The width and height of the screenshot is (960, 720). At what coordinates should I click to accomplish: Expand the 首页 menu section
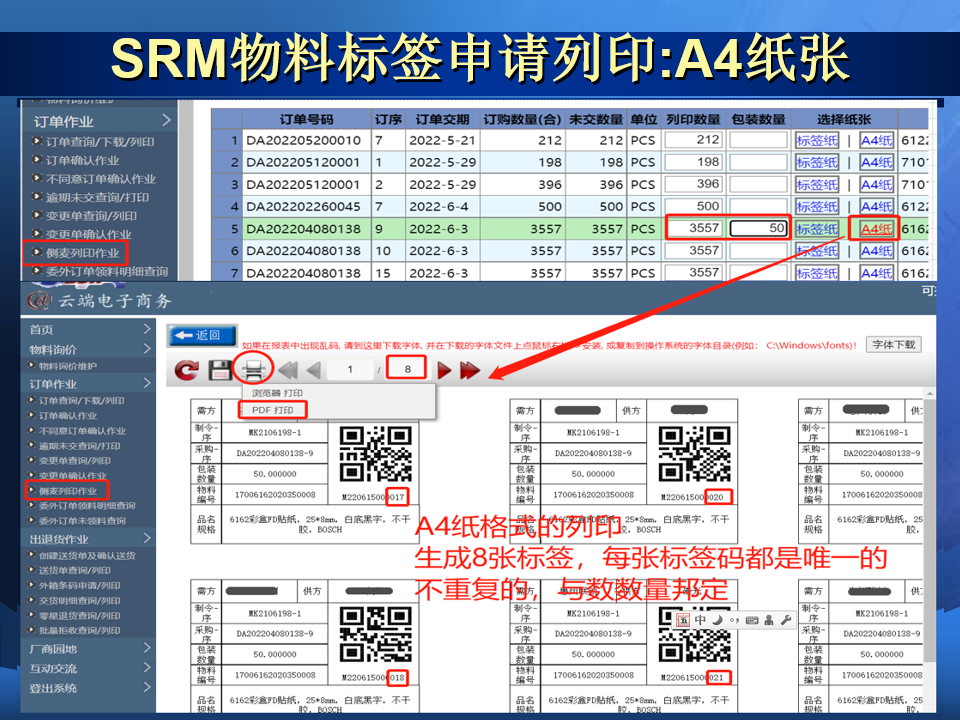point(89,329)
